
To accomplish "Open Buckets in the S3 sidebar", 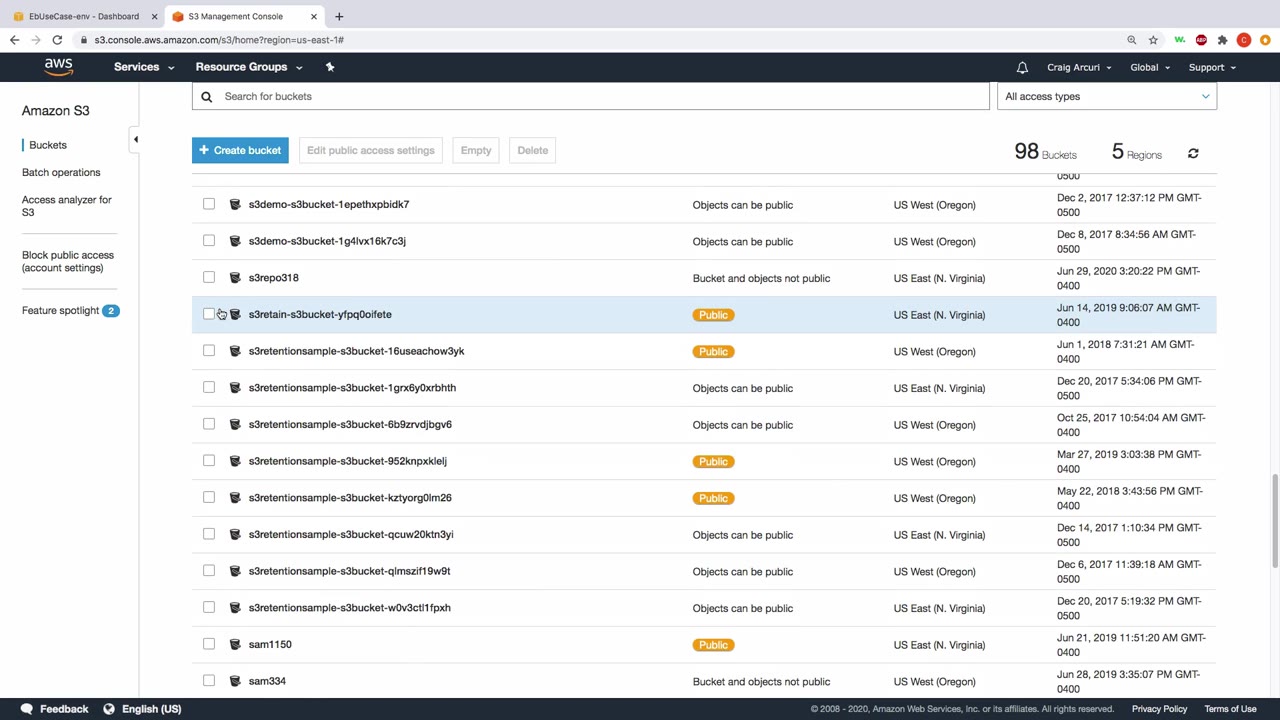I will pos(48,145).
